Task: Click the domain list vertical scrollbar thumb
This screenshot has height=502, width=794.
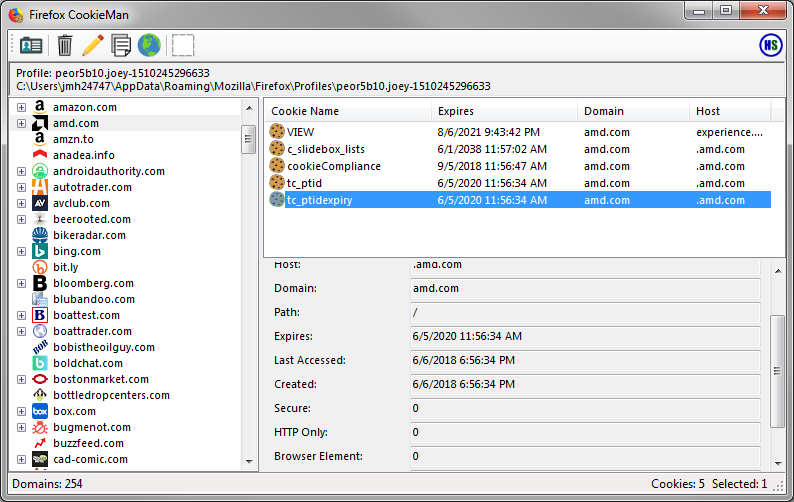Action: (249, 140)
